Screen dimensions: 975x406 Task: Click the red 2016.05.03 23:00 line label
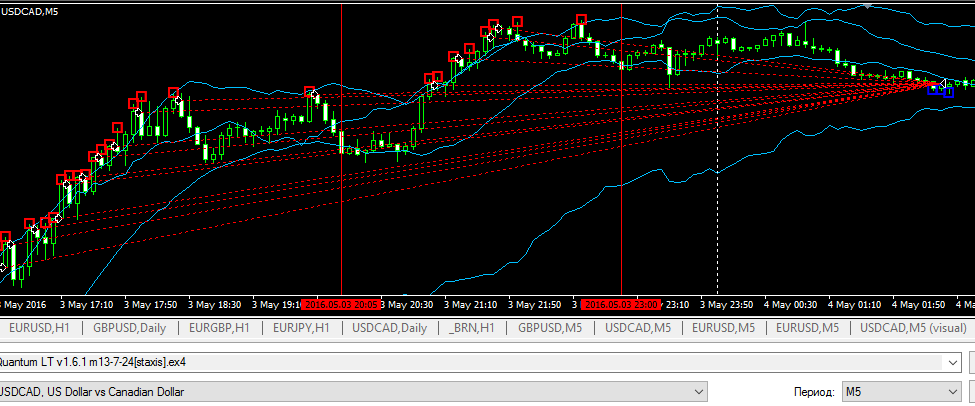(x=621, y=305)
